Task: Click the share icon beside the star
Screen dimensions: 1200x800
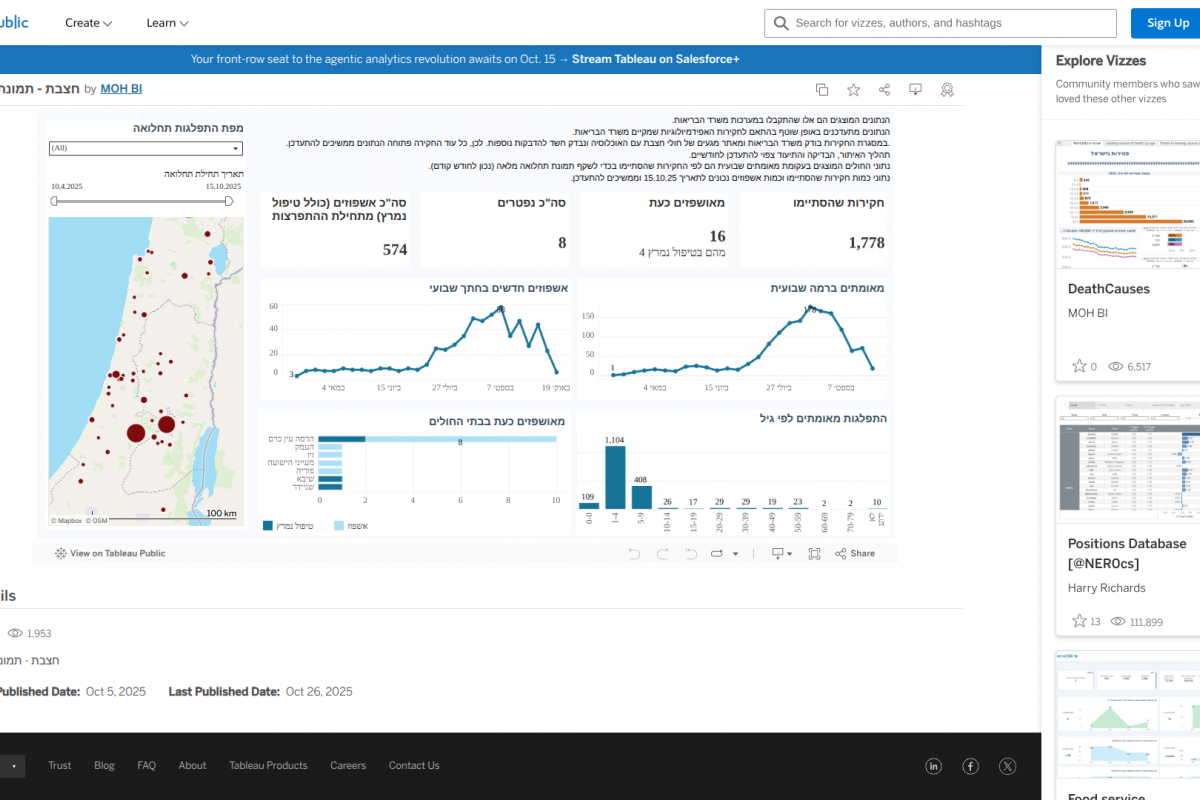Action: (x=884, y=89)
